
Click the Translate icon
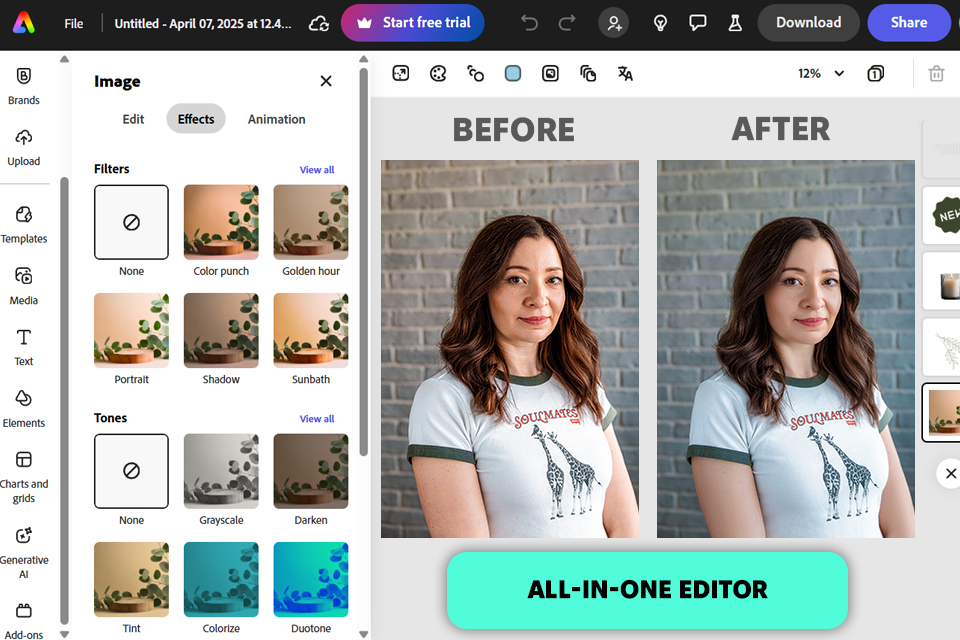pos(625,73)
